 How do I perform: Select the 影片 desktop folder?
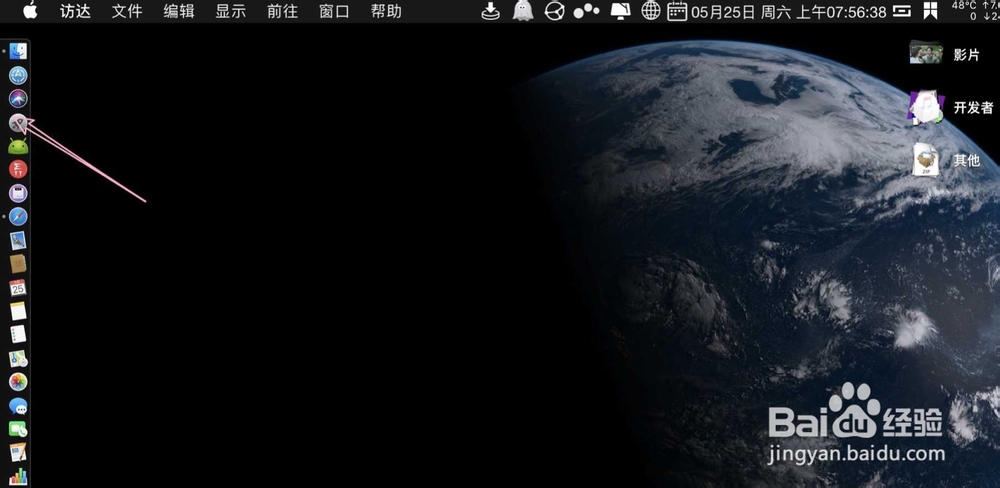[x=926, y=52]
